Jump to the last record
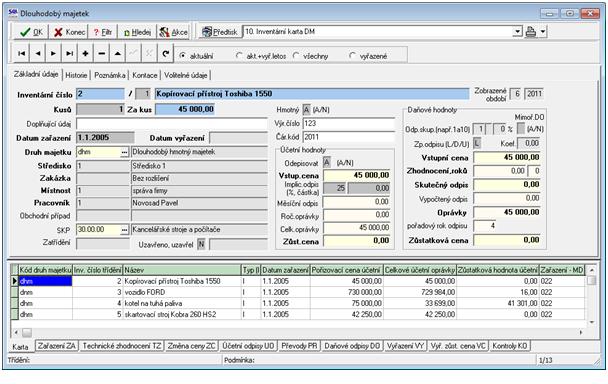 click(x=69, y=54)
